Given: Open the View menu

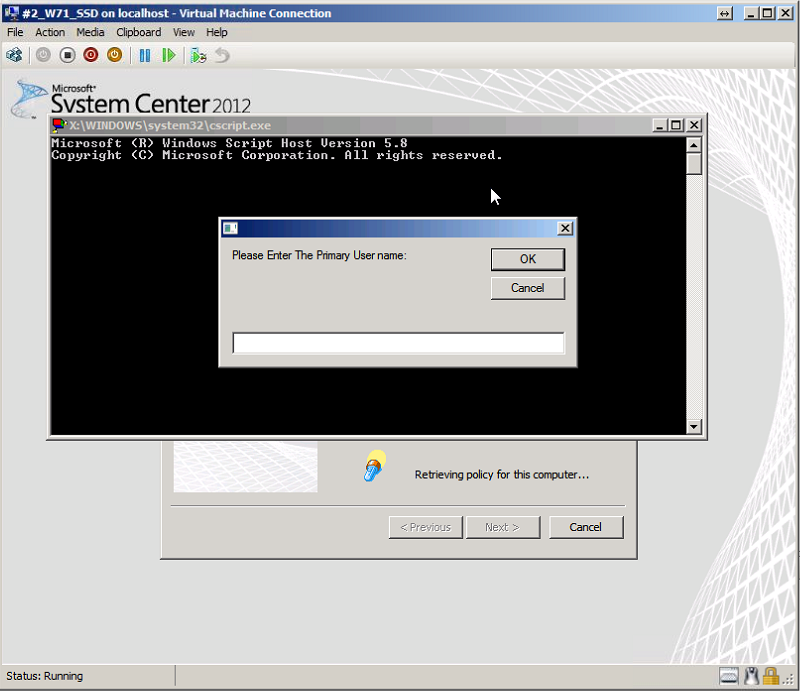Looking at the screenshot, I should [184, 32].
